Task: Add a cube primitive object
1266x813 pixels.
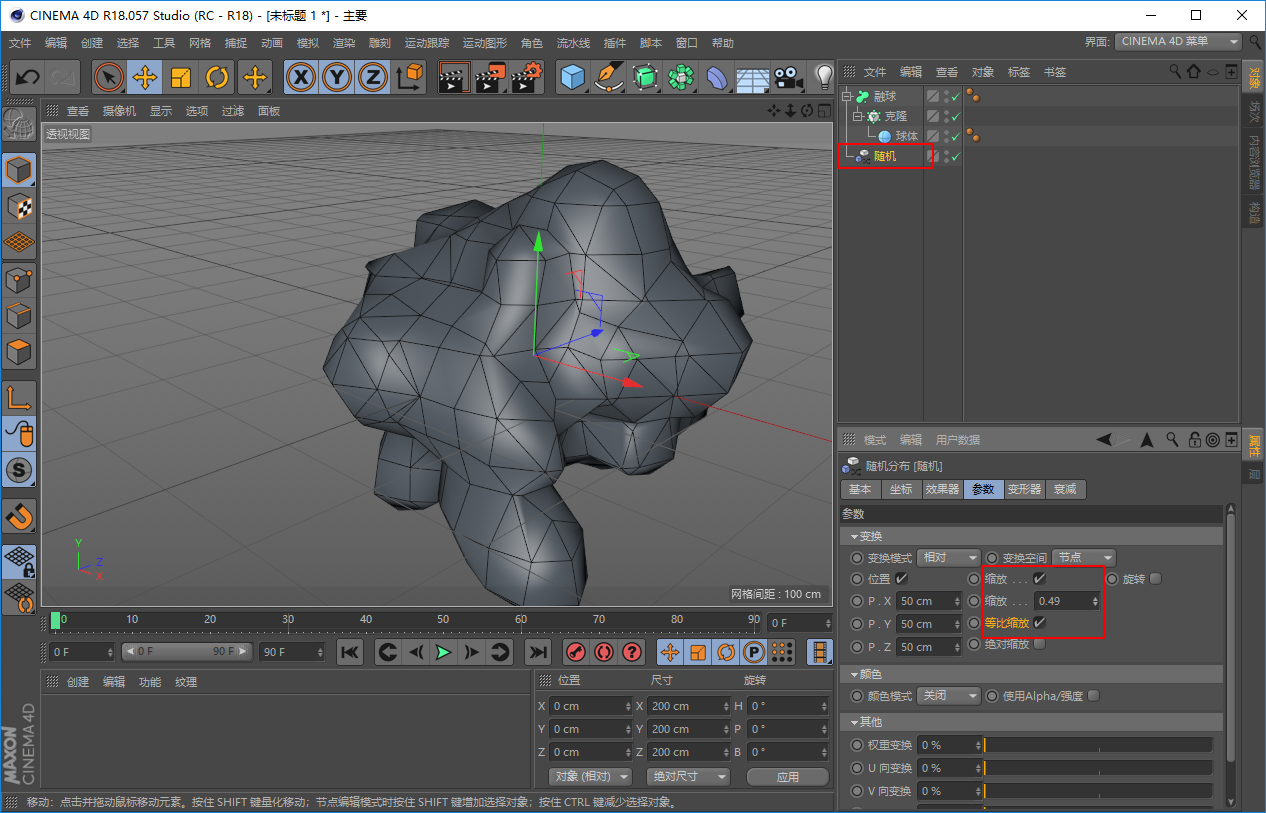Action: pyautogui.click(x=572, y=77)
